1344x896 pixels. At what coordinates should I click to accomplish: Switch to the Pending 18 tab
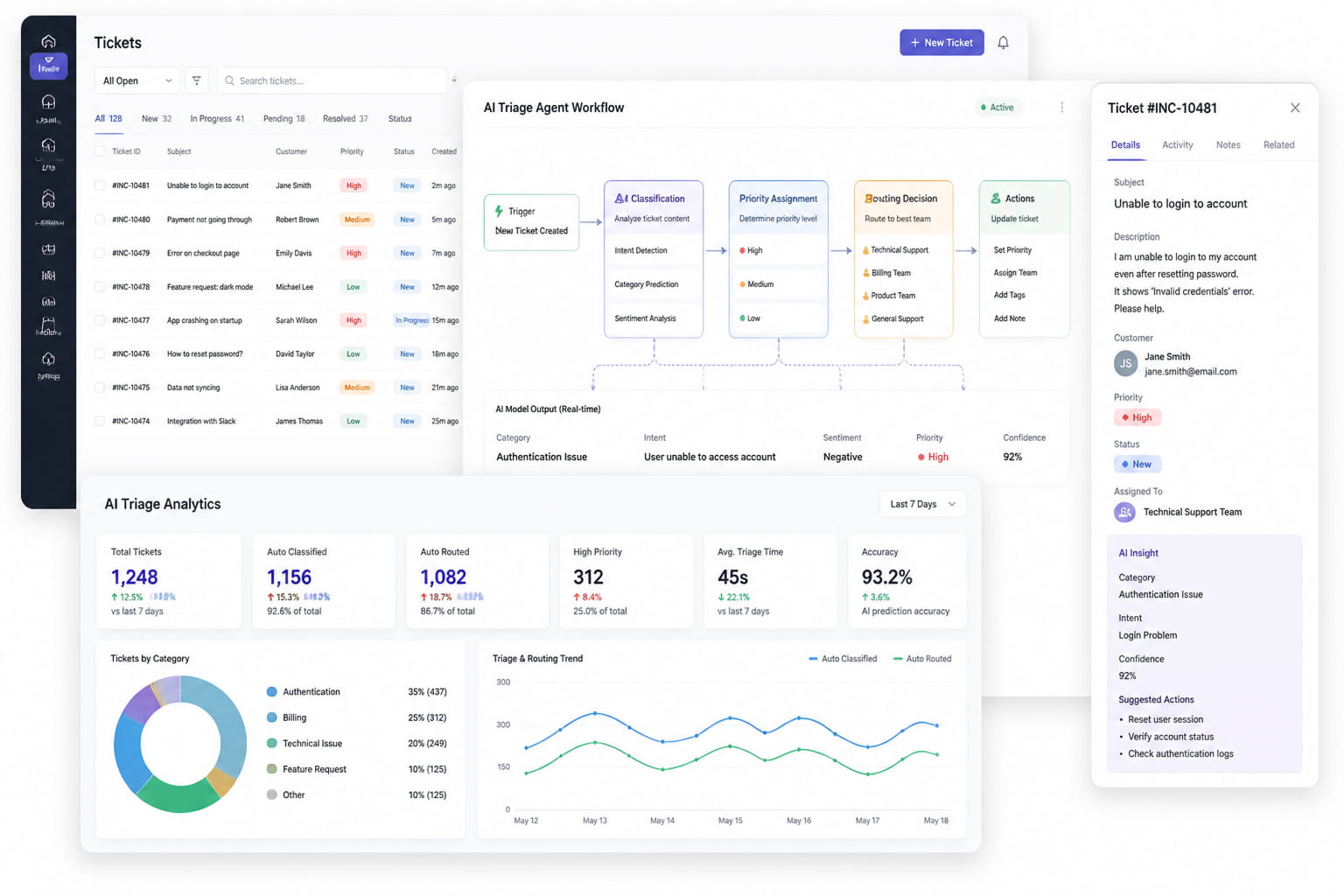(x=283, y=118)
